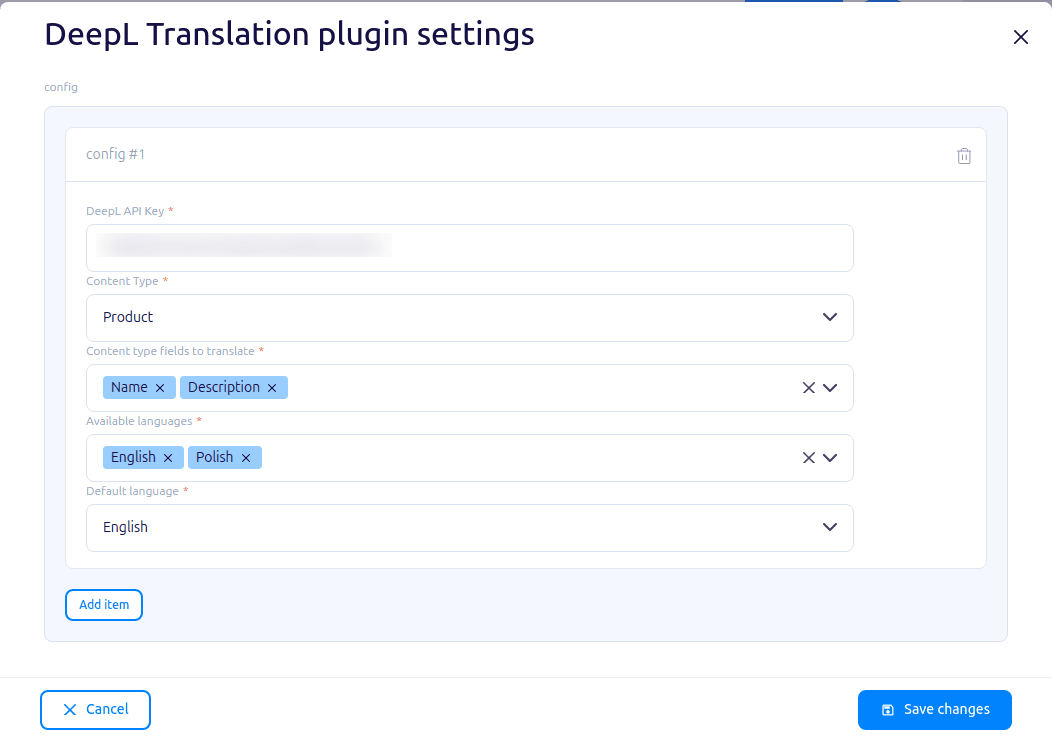Clear all content type fields to translate
1052x742 pixels.
808,388
